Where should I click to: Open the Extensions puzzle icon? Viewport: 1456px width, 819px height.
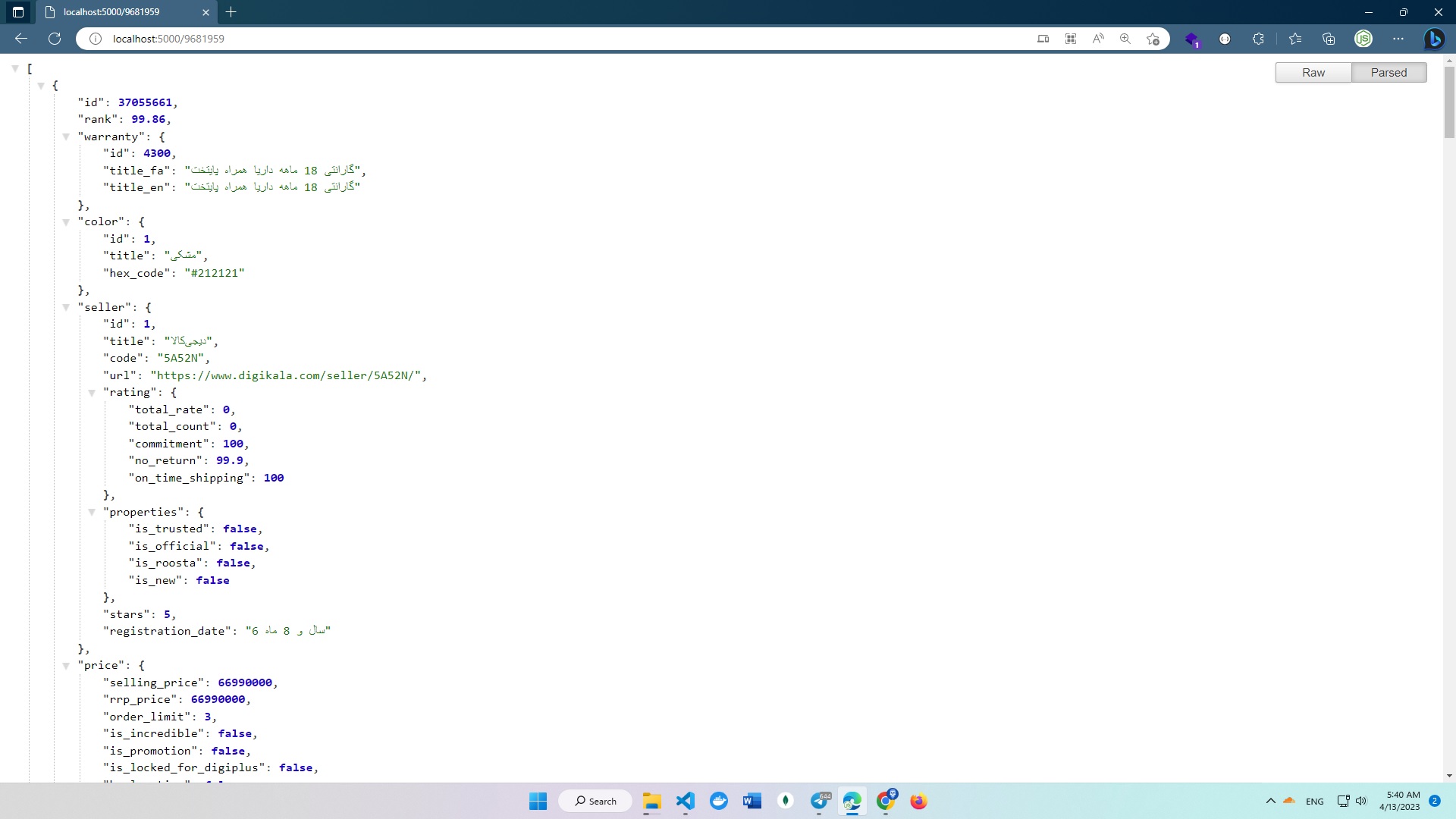1258,39
